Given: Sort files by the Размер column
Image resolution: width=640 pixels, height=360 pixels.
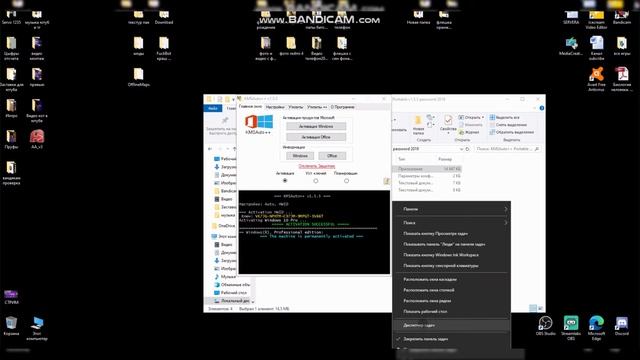Looking at the screenshot, I should coord(445,159).
